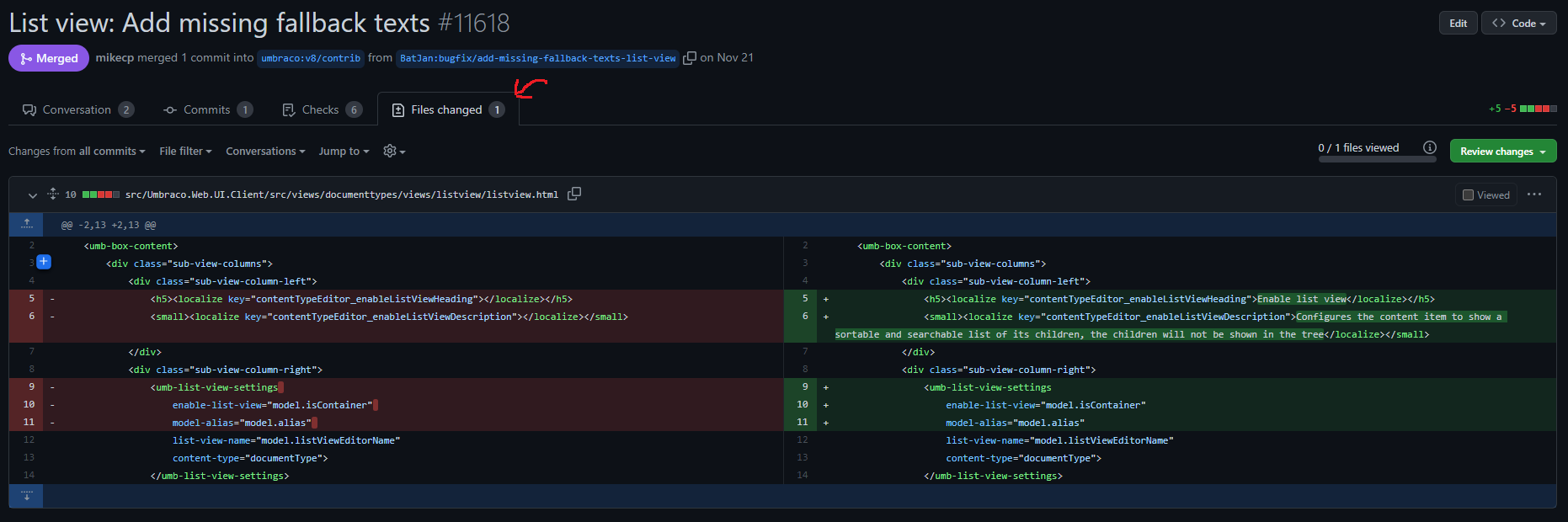Image resolution: width=1568 pixels, height=522 pixels.
Task: Copy the head branch name icon
Action: (x=690, y=58)
